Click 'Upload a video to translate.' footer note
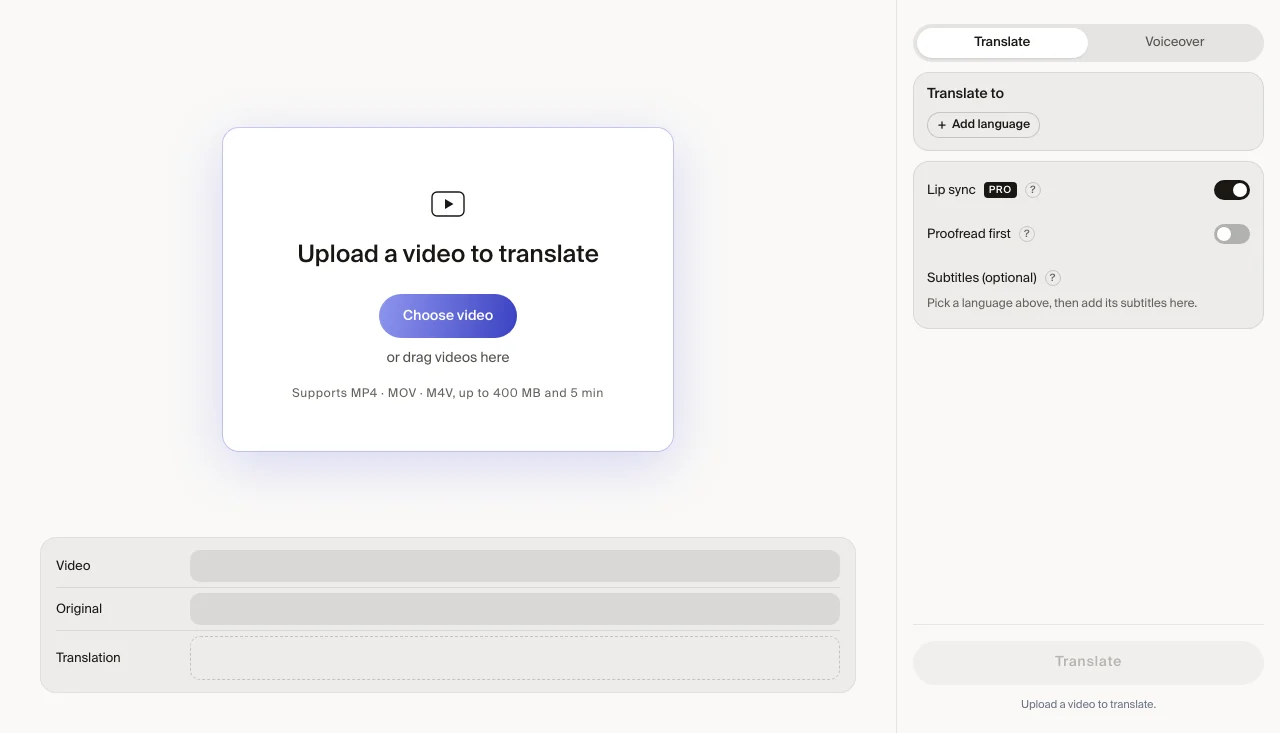Image resolution: width=1280 pixels, height=733 pixels. click(1088, 705)
